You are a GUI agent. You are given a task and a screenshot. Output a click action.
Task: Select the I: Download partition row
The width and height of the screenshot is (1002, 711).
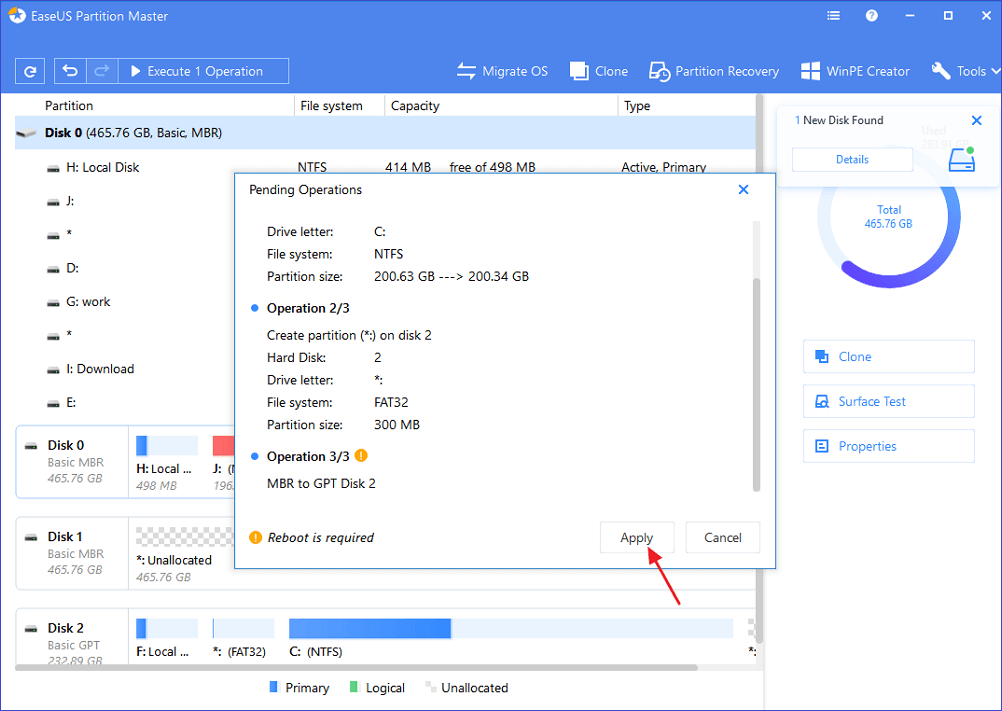tap(125, 369)
